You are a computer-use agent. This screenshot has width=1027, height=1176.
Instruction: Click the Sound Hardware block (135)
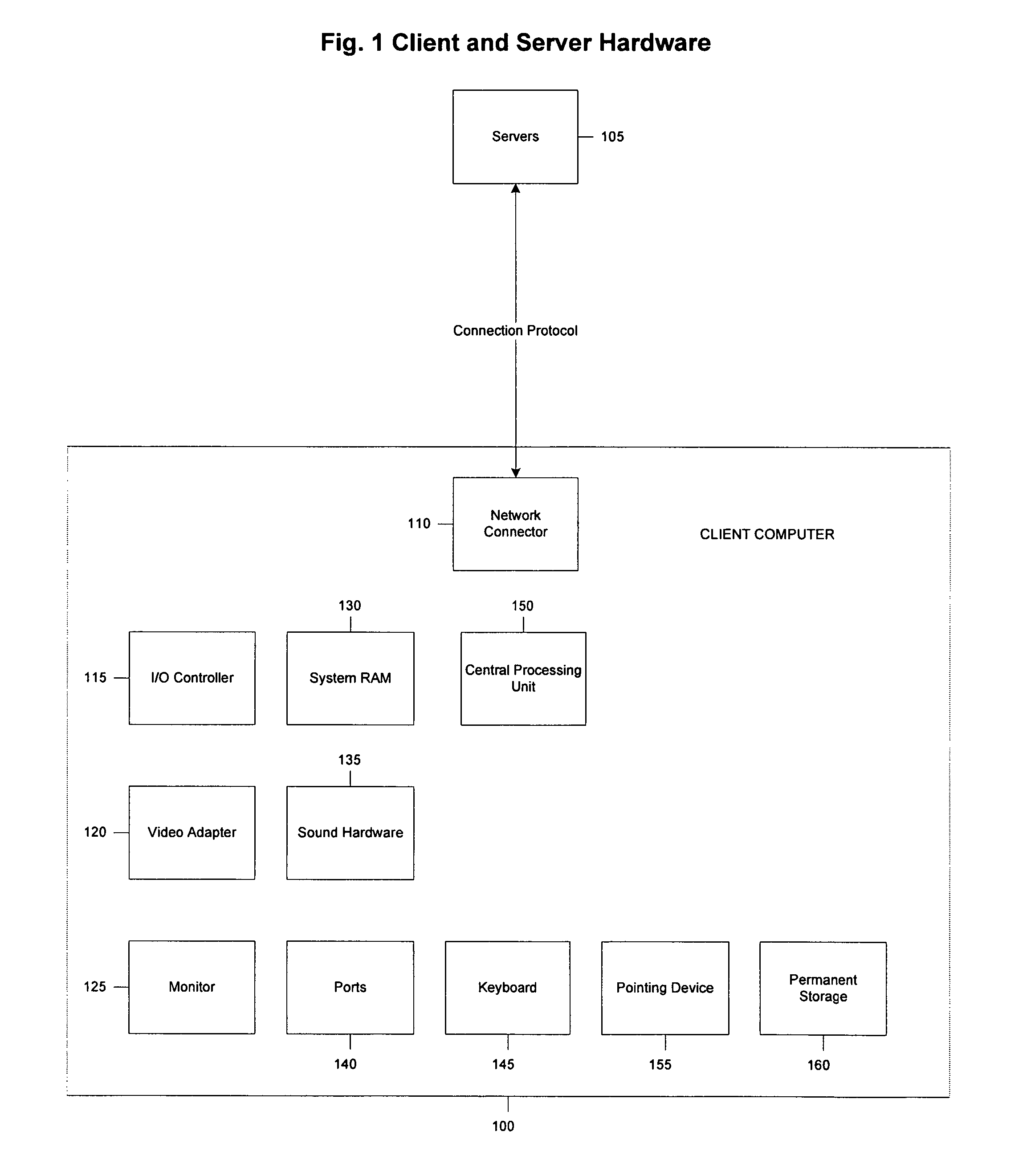pyautogui.click(x=351, y=820)
